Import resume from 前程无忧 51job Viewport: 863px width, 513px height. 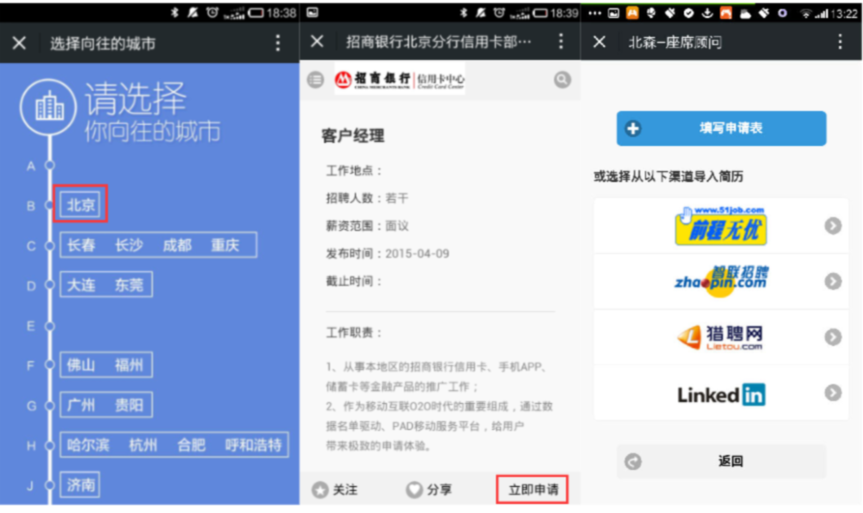[721, 226]
